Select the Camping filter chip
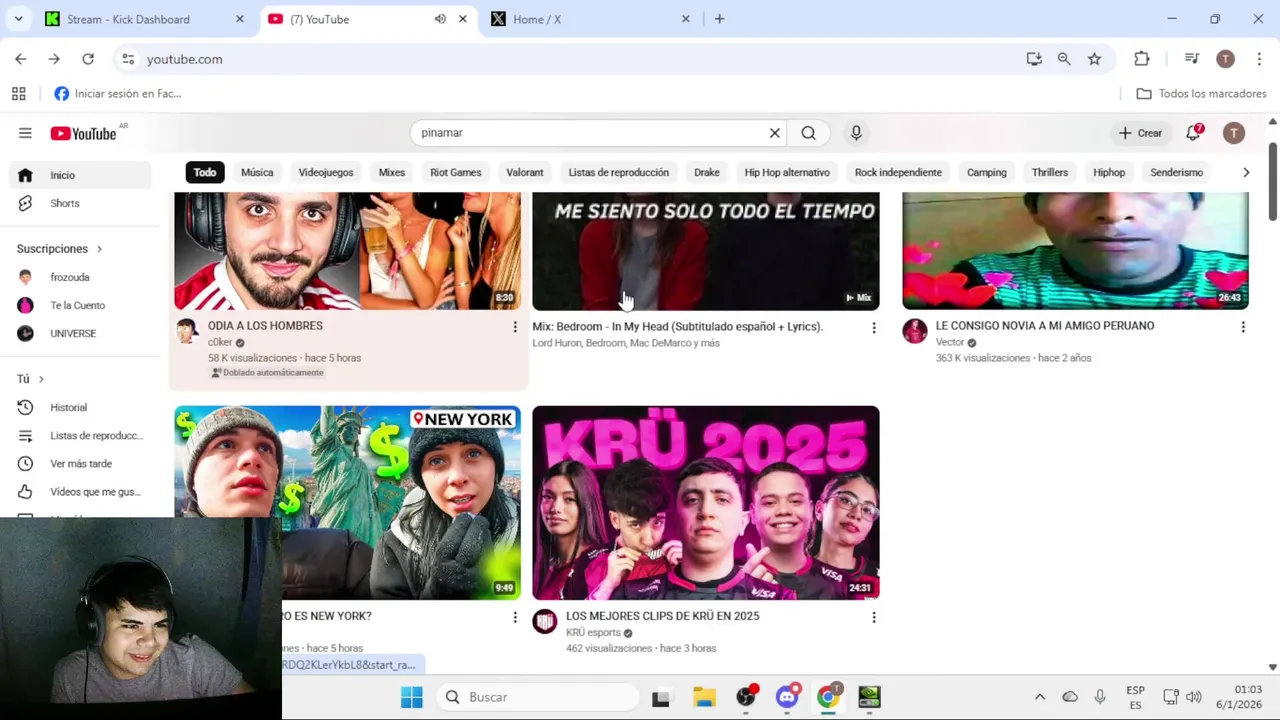The image size is (1280, 720). pos(987,172)
